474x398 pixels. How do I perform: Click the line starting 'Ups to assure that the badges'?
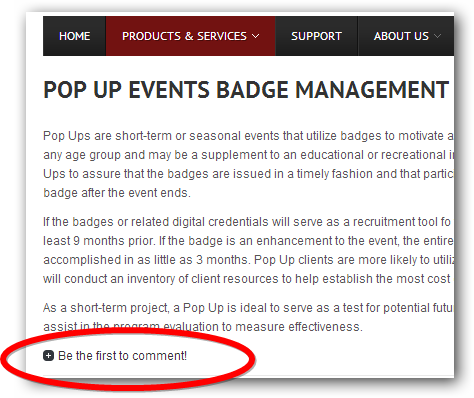point(248,174)
